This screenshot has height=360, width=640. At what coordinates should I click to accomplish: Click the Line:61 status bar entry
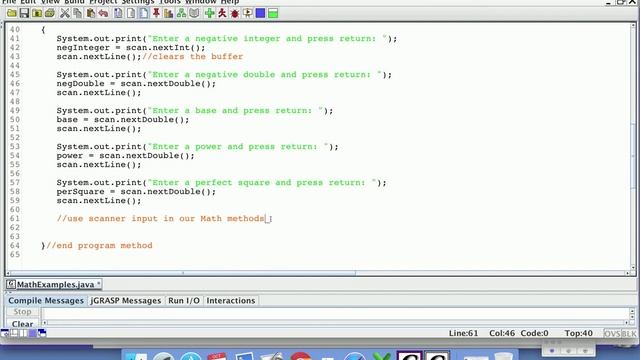463,333
